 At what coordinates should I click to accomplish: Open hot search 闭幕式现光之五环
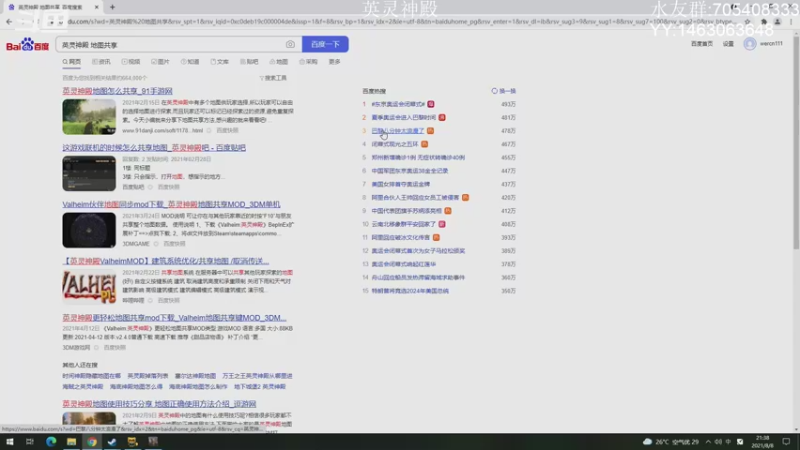[x=395, y=144]
